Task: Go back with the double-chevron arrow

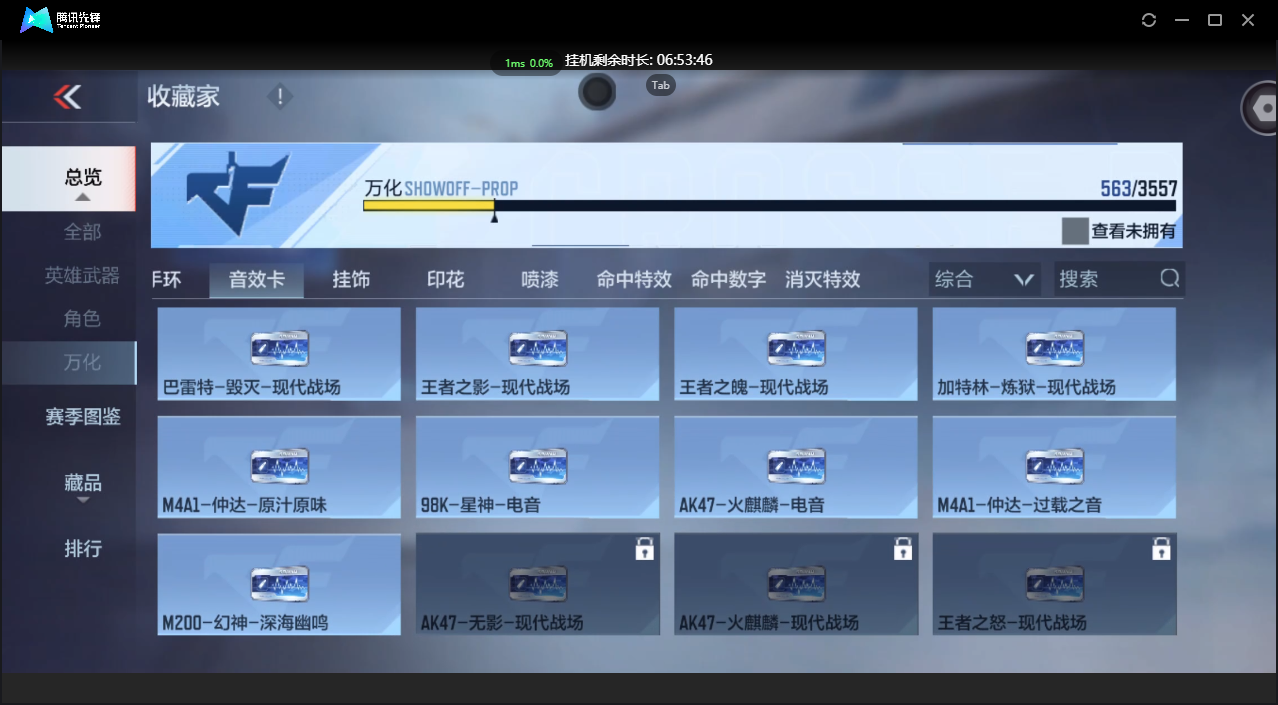Action: [67, 97]
